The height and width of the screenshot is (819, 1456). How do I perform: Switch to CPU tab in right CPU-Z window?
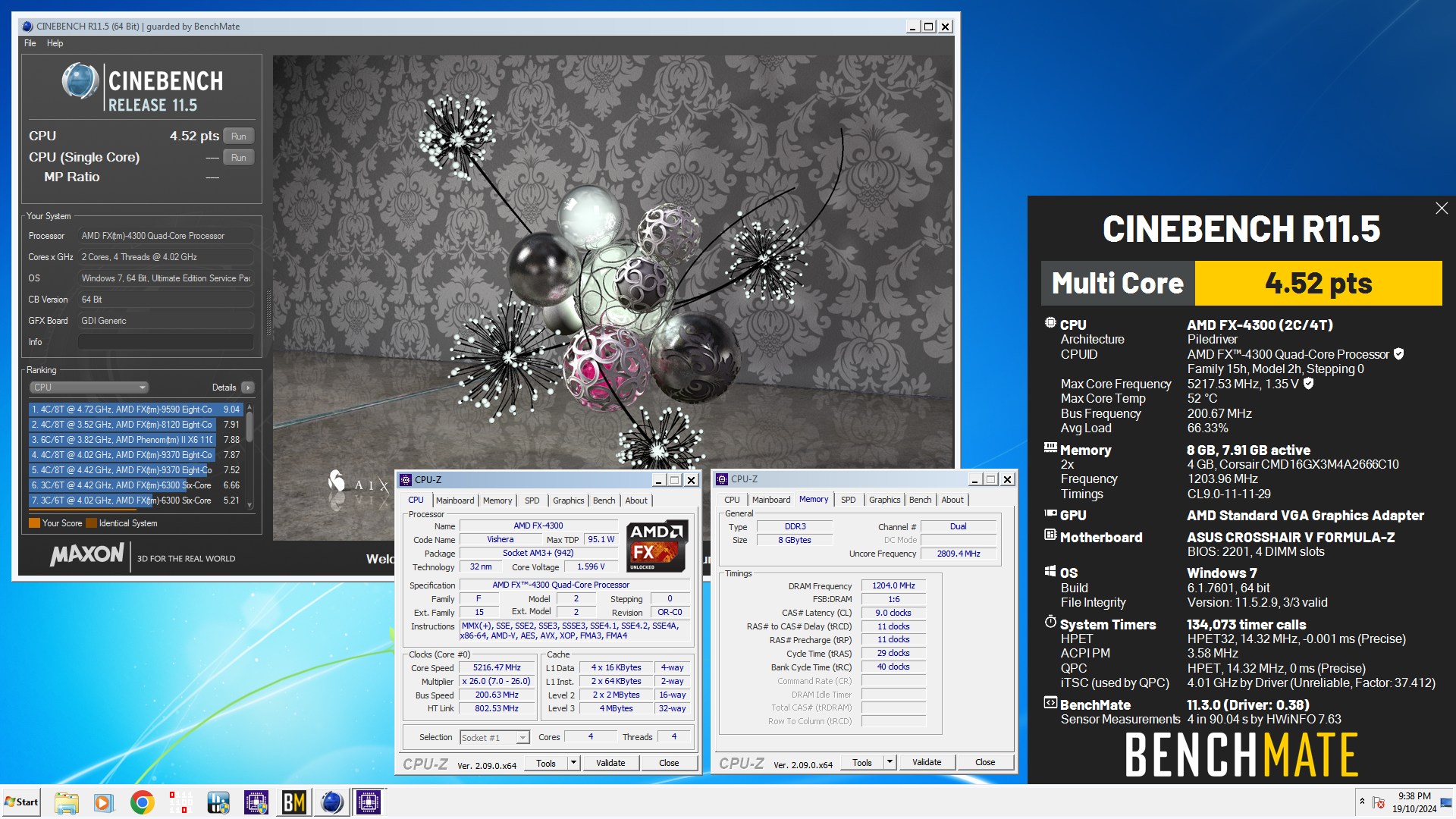tap(732, 500)
